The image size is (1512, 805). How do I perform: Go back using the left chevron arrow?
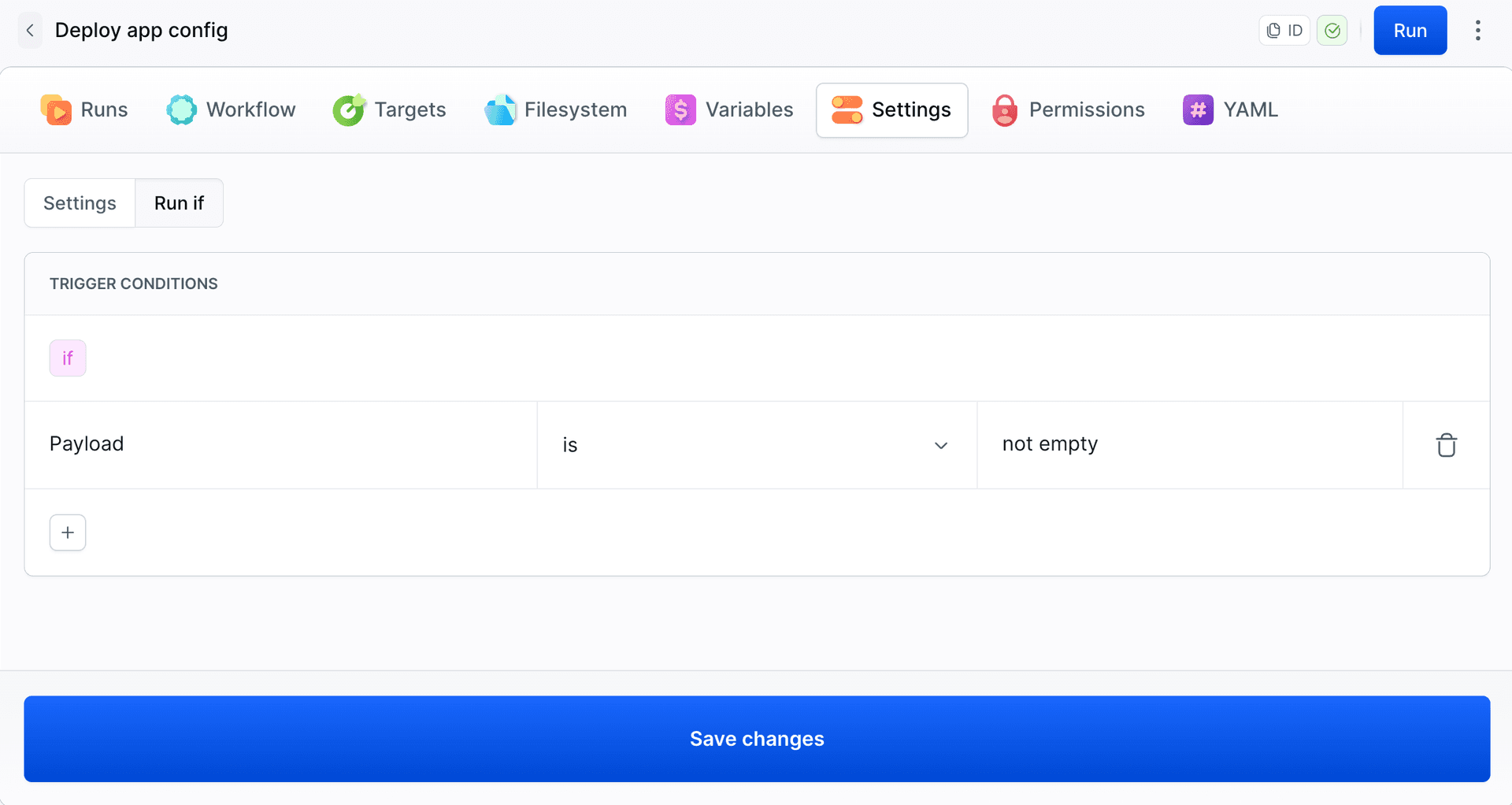pyautogui.click(x=30, y=31)
